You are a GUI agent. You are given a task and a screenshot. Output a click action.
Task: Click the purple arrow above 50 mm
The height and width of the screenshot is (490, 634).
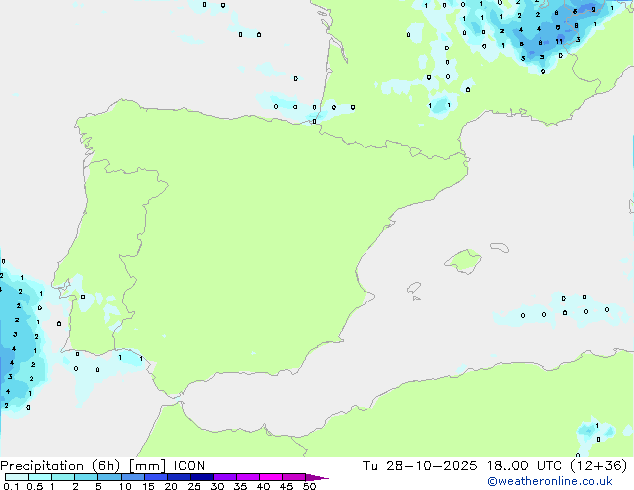(317, 477)
